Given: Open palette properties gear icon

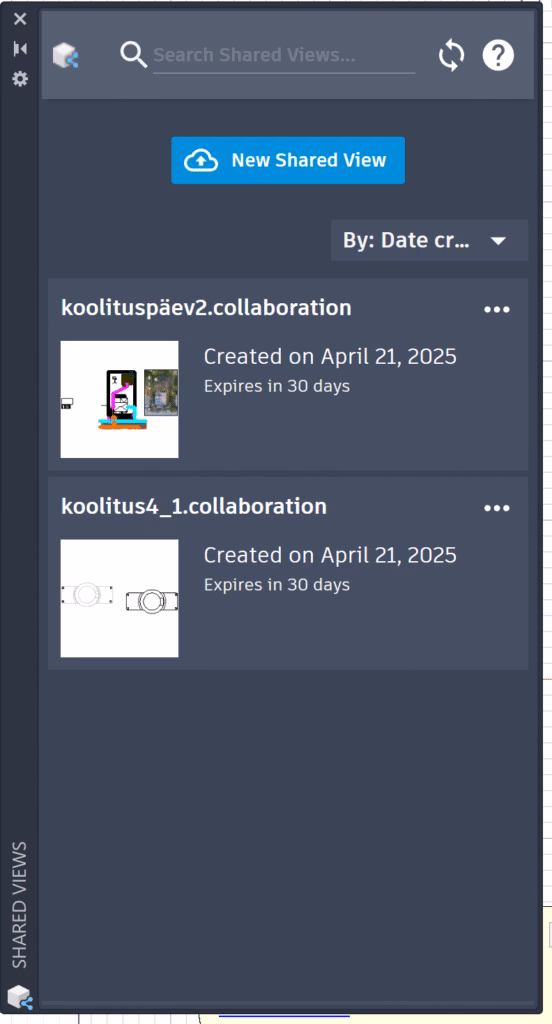Looking at the screenshot, I should [x=20, y=79].
